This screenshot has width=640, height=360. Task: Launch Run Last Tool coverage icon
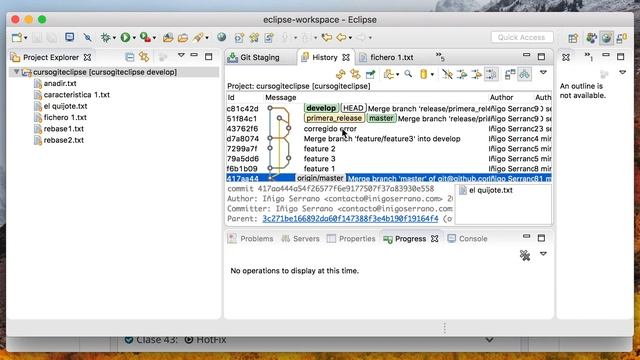coord(145,38)
